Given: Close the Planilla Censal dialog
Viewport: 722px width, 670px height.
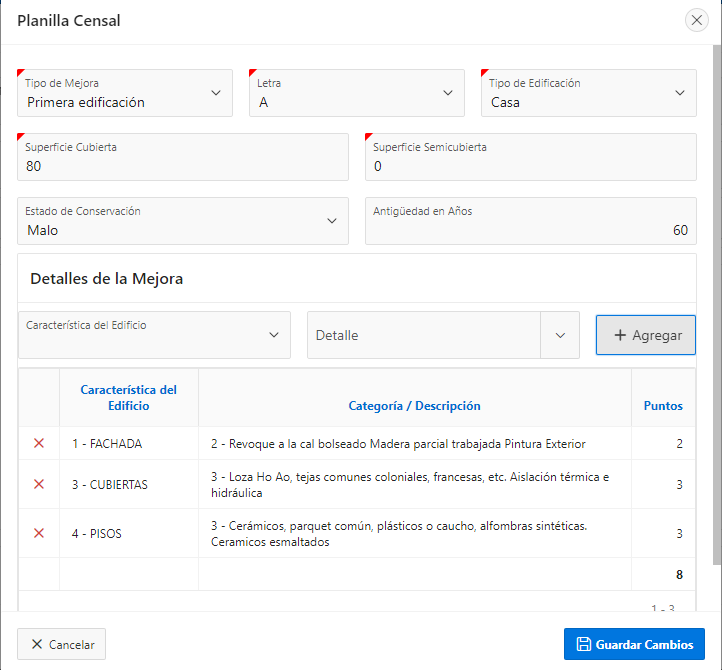Looking at the screenshot, I should [x=696, y=20].
